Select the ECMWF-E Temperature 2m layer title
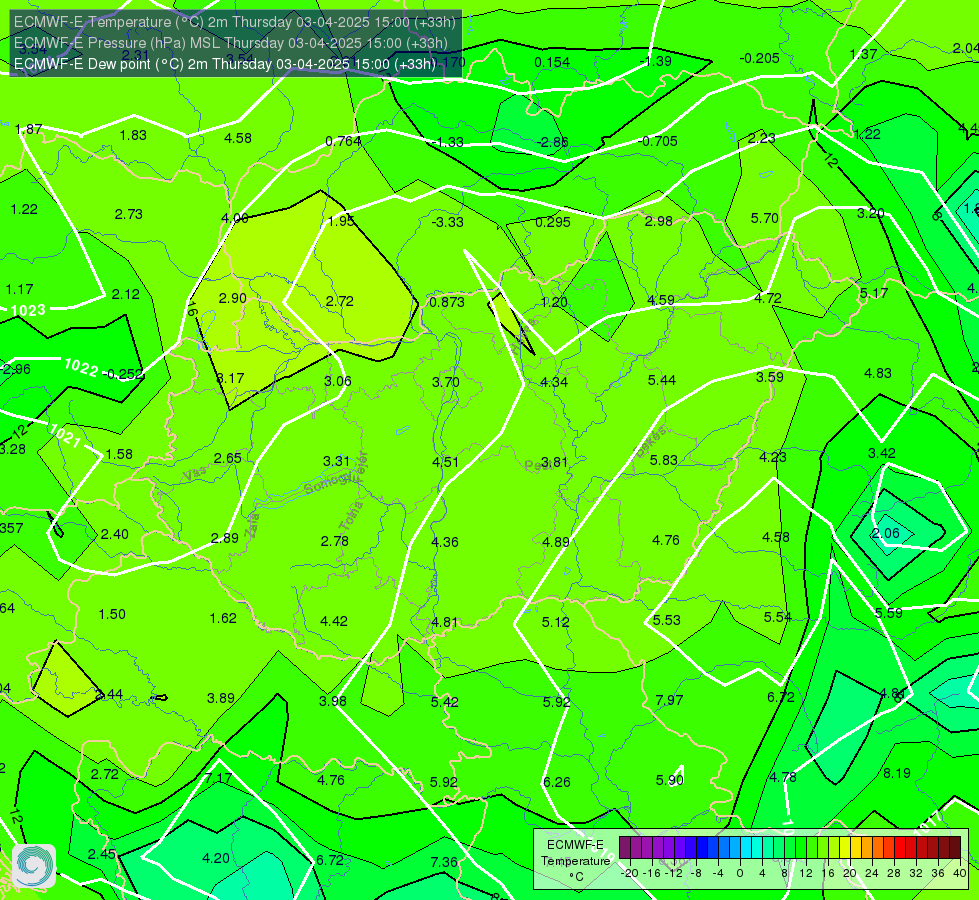Screen dimensions: 979x900 [235, 22]
